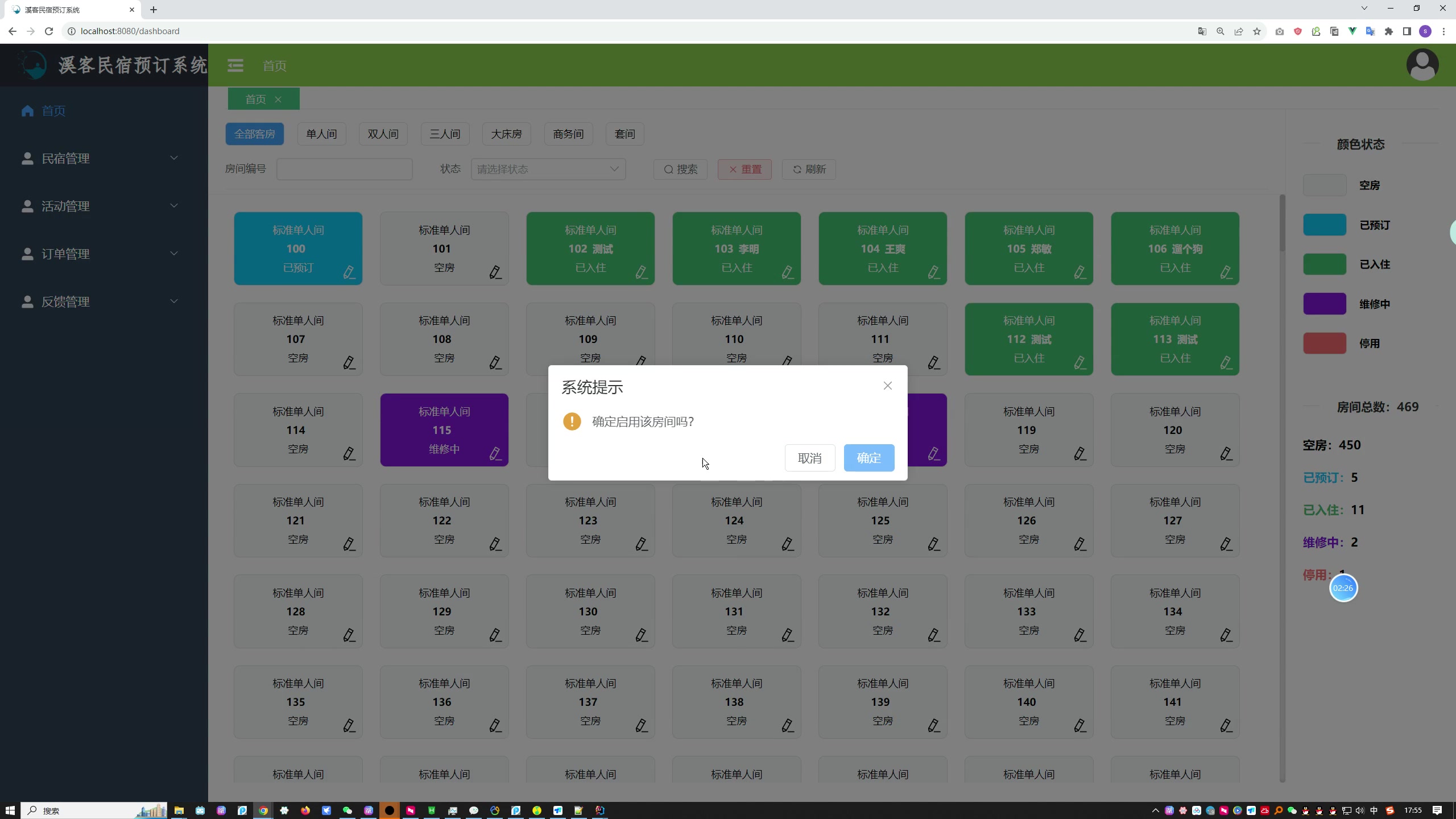
Task: Edit room 119 via pencil icon
Action: pos(1080,454)
